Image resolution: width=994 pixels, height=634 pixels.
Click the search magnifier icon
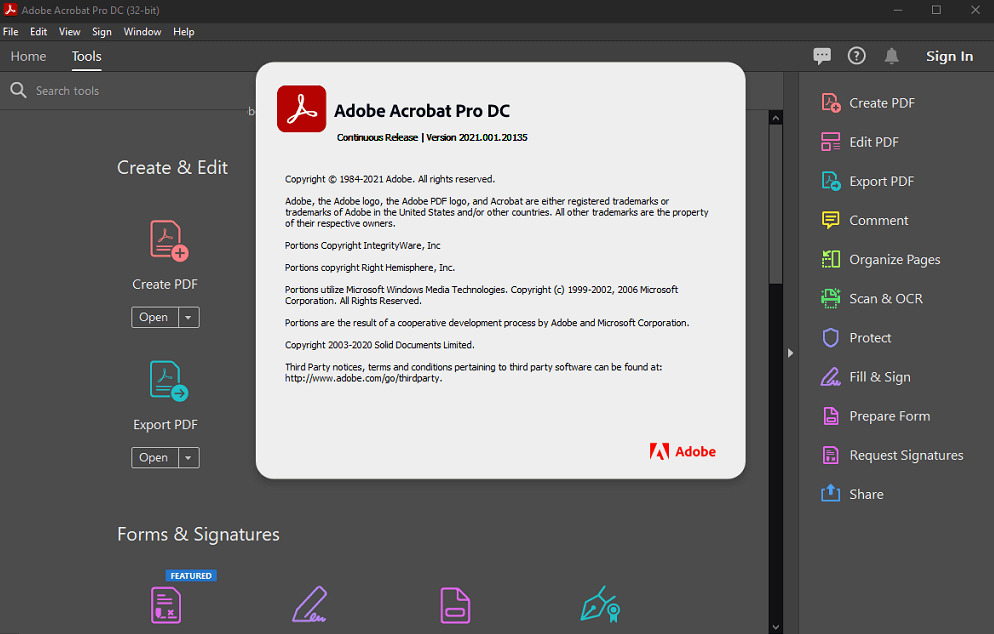[x=18, y=90]
